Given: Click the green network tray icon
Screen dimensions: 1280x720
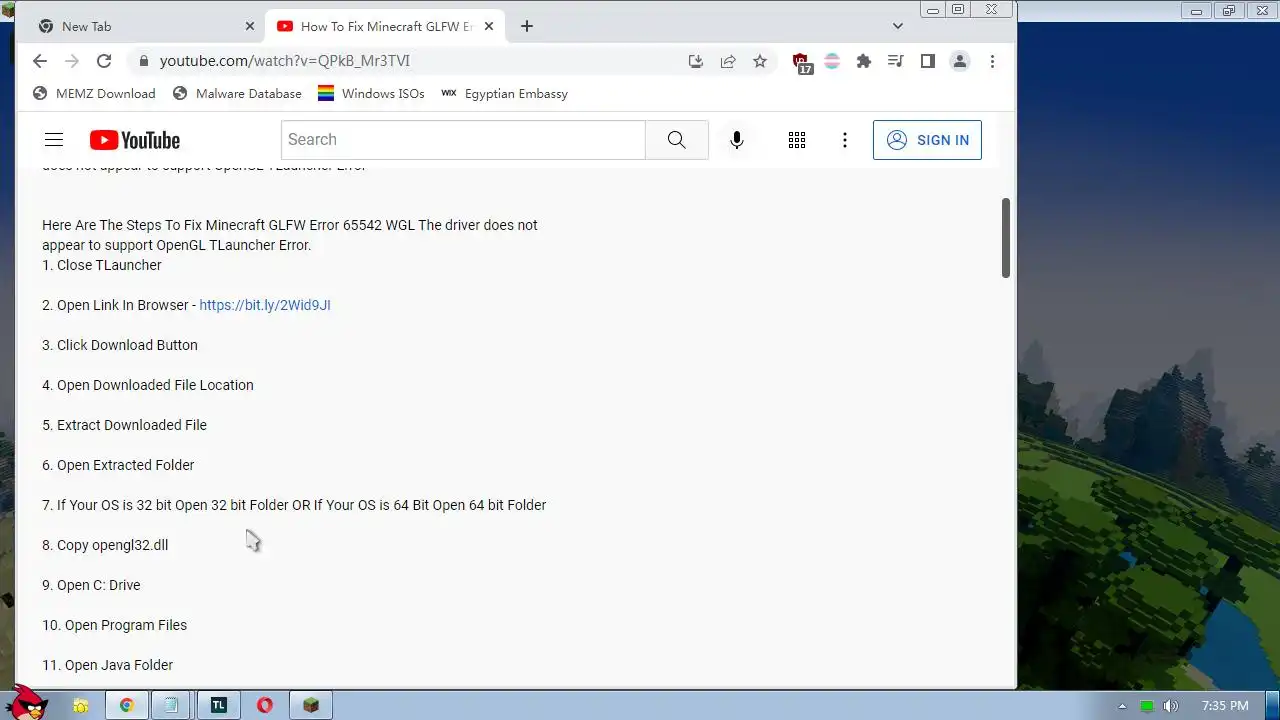Looking at the screenshot, I should [1147, 706].
